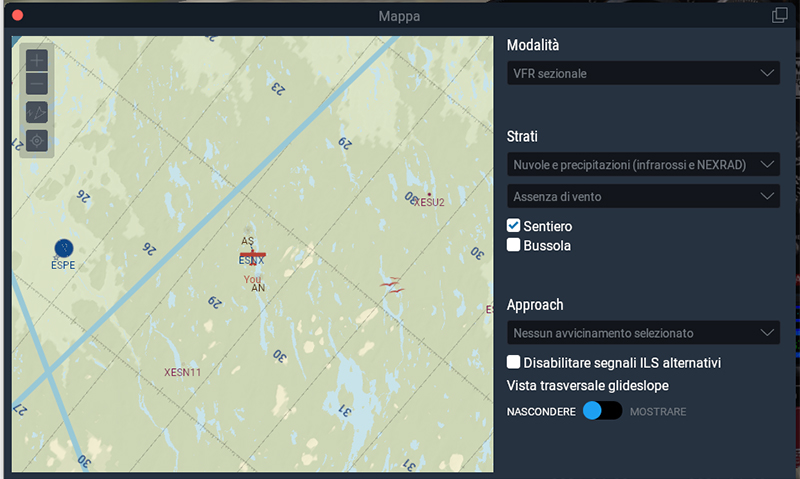Viewport: 800px width, 479px height.
Task: Open the VFR sezionale mode dropdown
Action: click(x=643, y=73)
